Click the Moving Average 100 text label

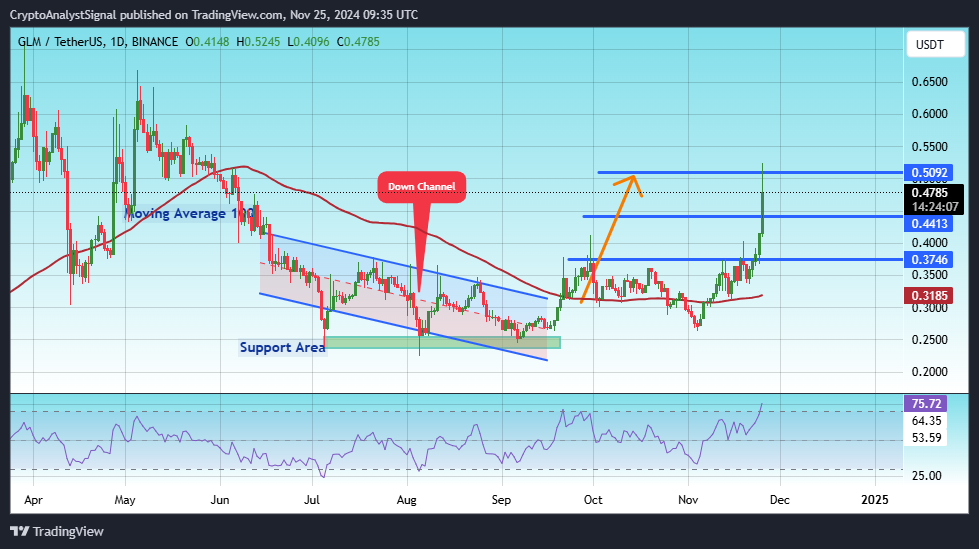coord(189,214)
